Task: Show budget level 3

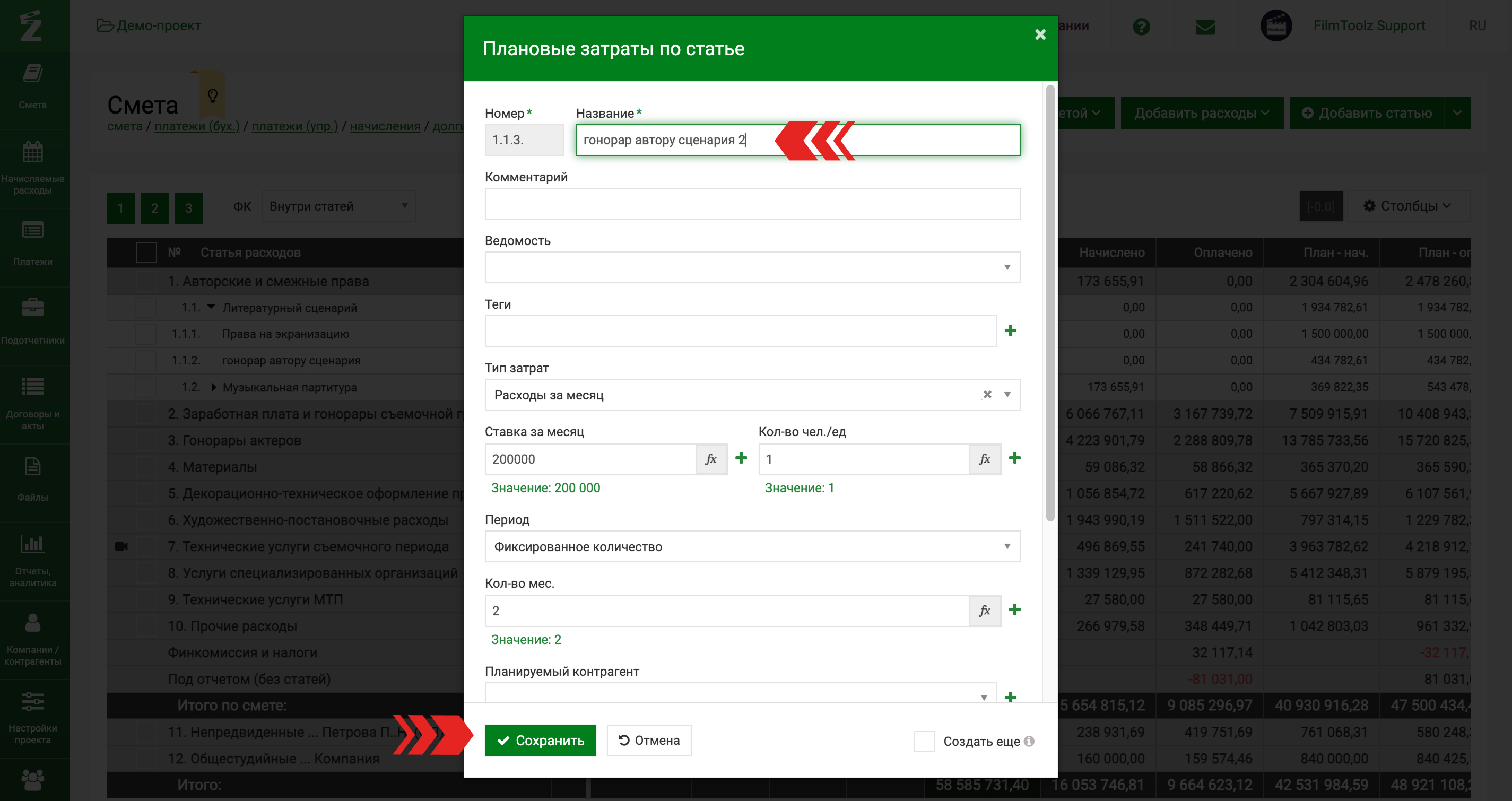Action: (189, 208)
